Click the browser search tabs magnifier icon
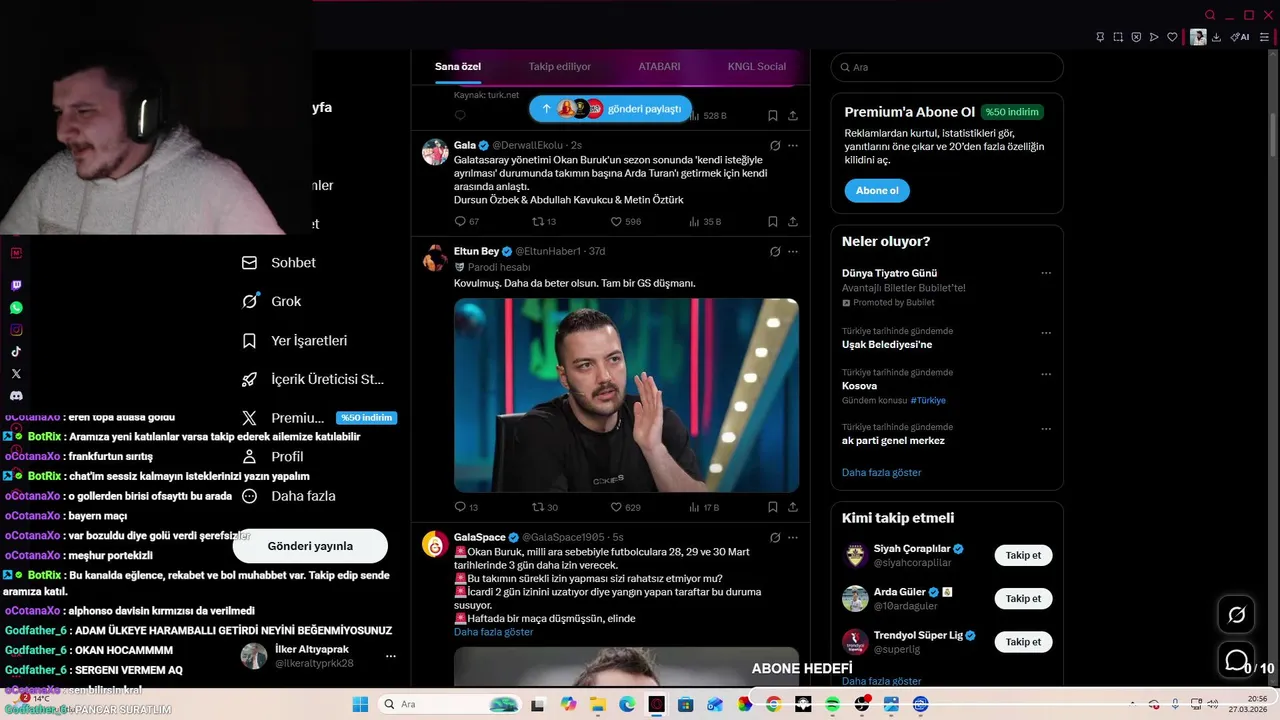The width and height of the screenshot is (1280, 720). pyautogui.click(x=1210, y=15)
